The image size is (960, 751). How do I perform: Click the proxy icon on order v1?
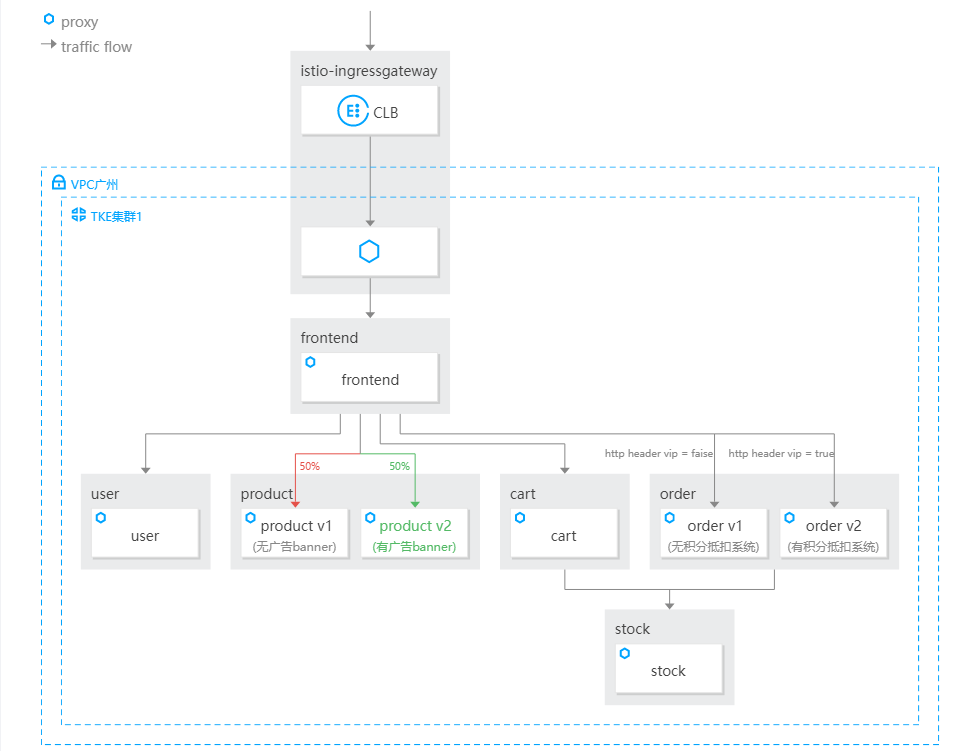[x=670, y=518]
